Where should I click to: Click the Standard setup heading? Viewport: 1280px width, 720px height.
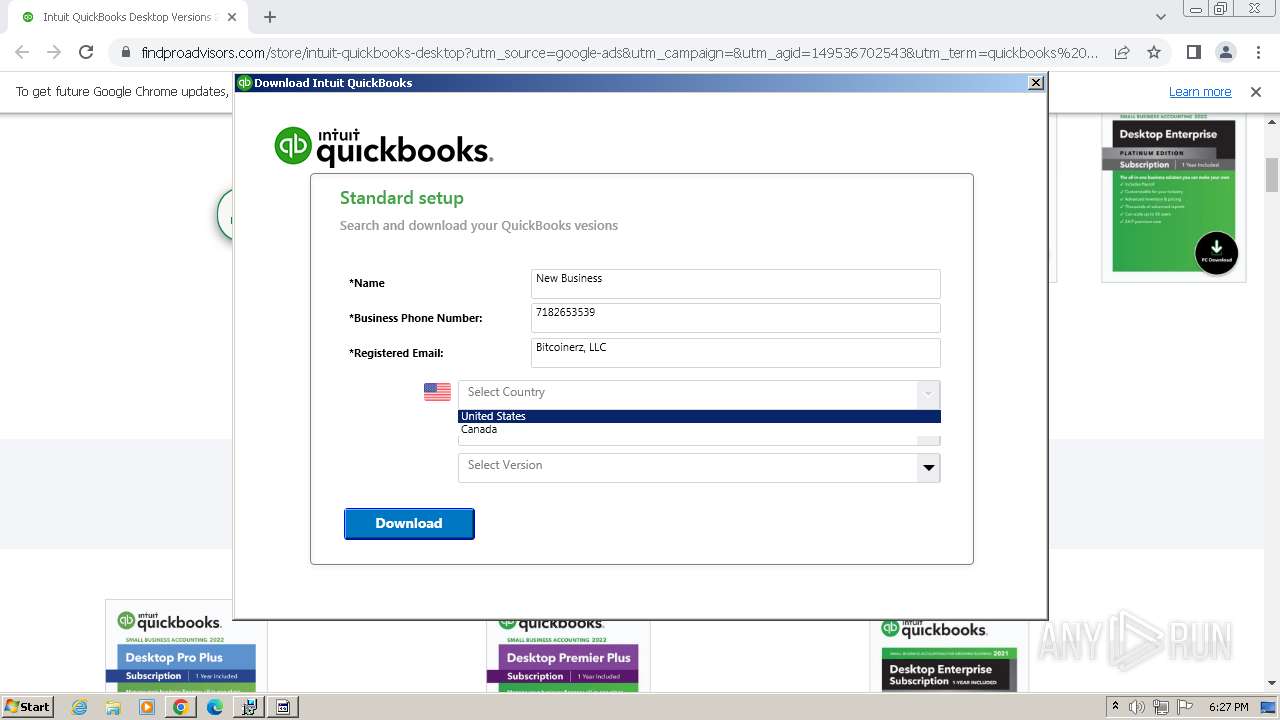pyautogui.click(x=402, y=198)
